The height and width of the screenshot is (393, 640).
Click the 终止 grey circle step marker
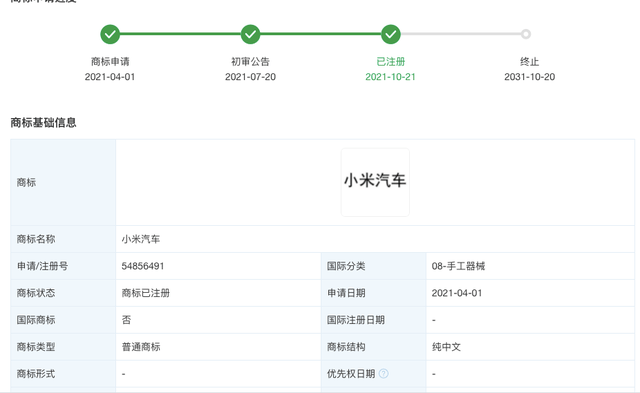[x=526, y=34]
